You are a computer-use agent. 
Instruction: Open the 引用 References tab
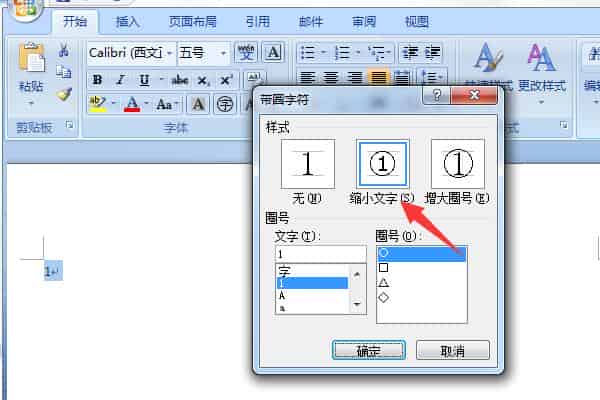click(x=258, y=21)
